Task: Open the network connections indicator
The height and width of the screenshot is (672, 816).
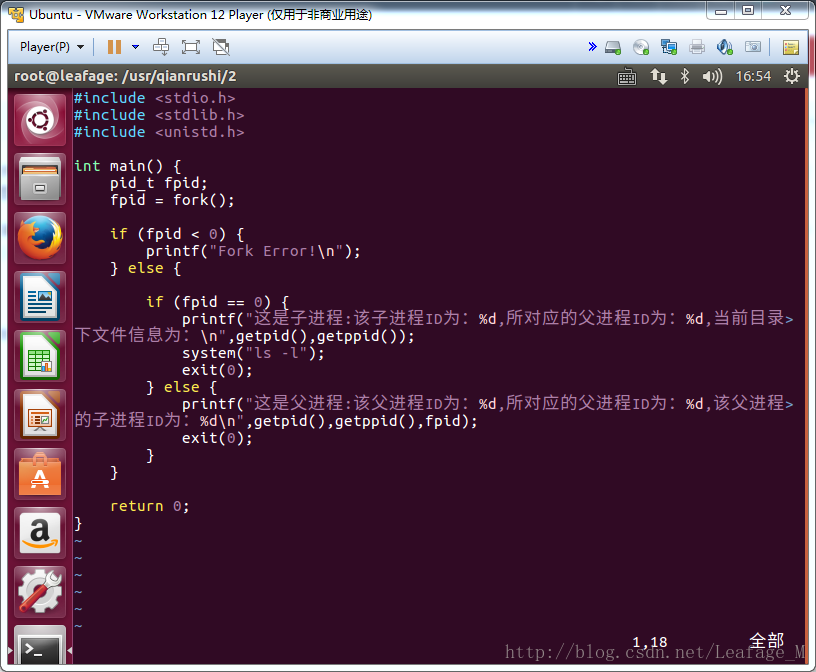Action: tap(658, 77)
